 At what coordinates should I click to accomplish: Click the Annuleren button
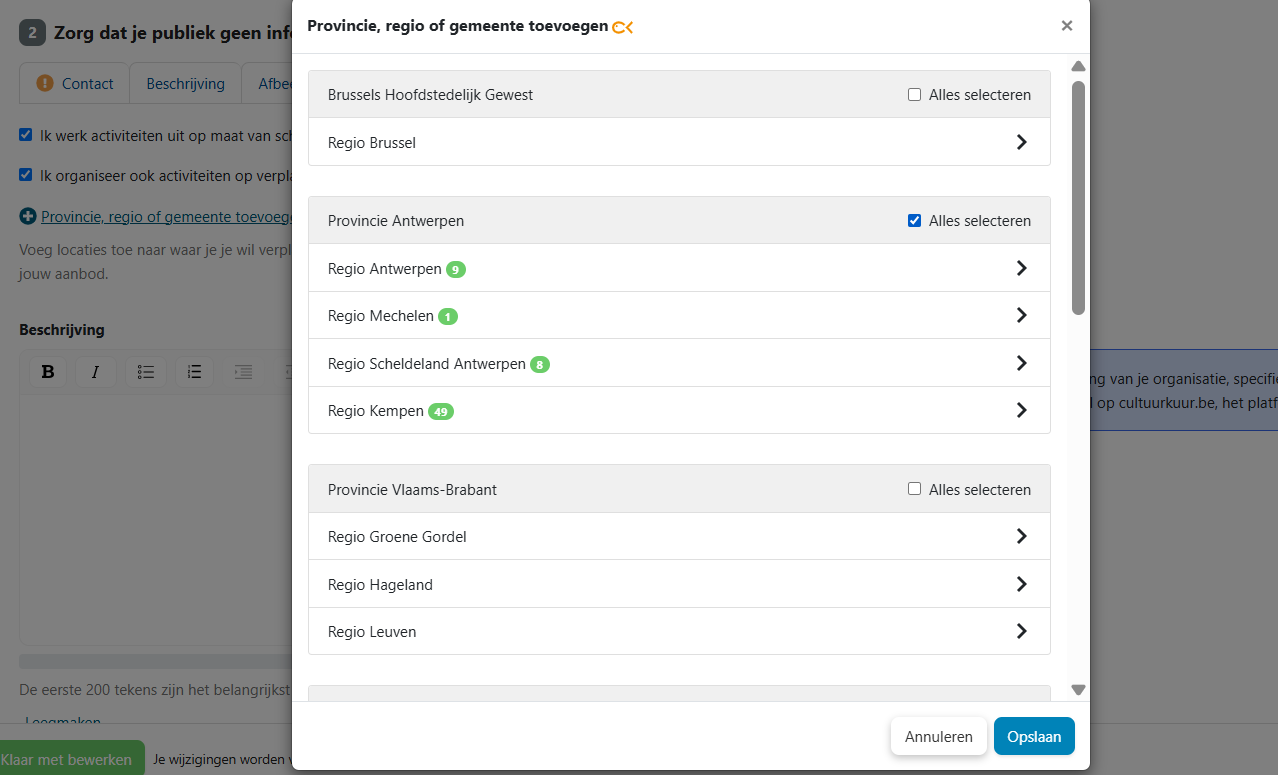[939, 736]
